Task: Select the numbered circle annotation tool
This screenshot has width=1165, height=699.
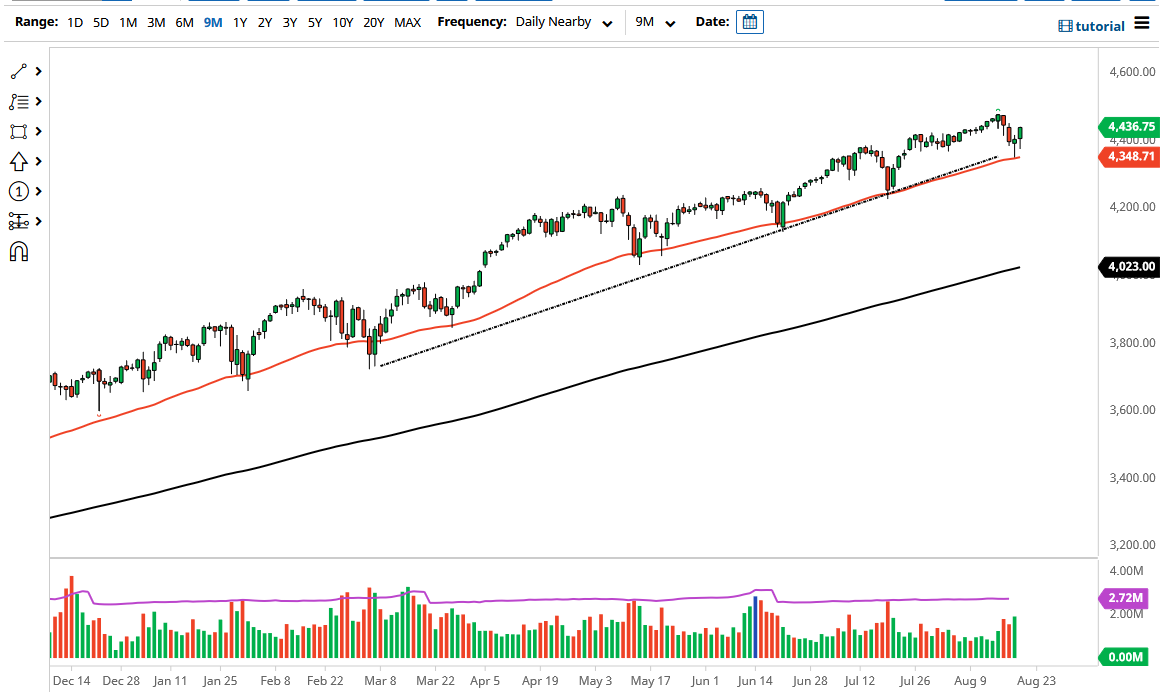Action: coord(20,191)
